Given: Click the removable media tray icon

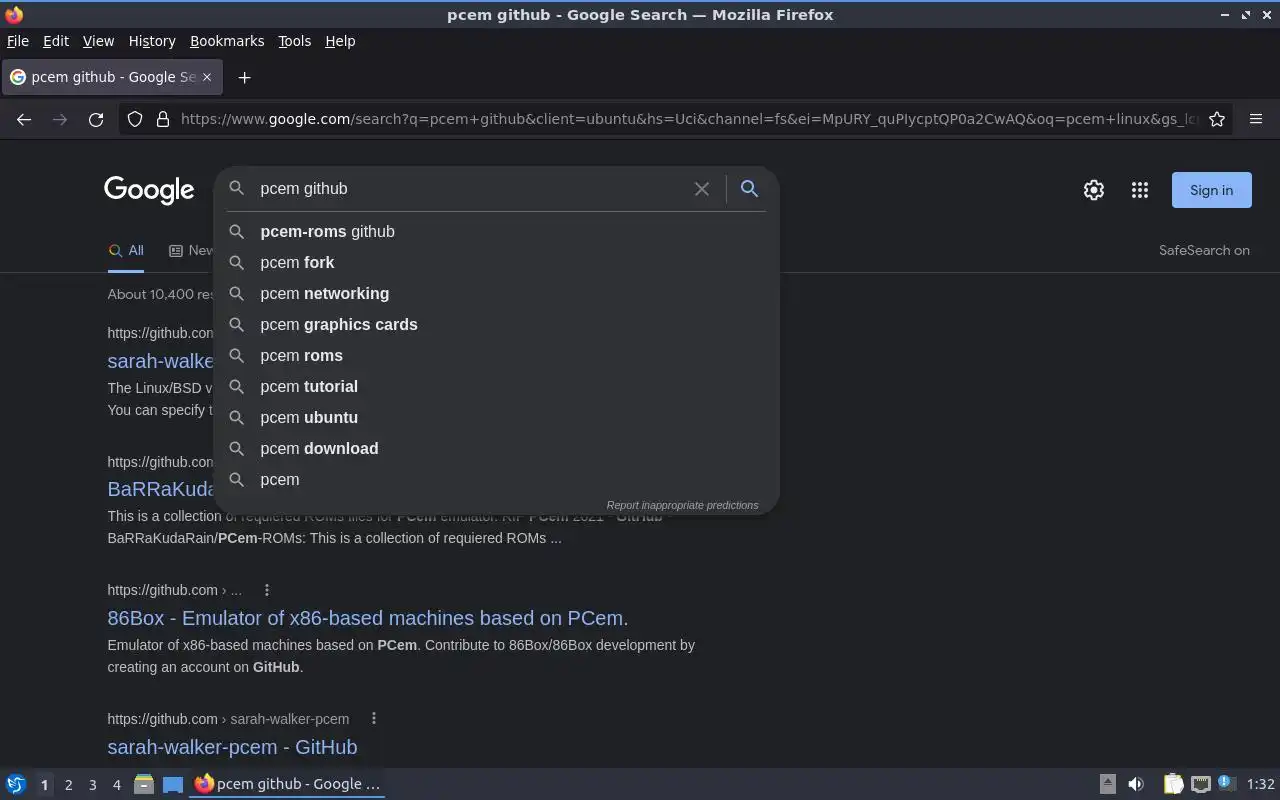Looking at the screenshot, I should click(x=1107, y=784).
